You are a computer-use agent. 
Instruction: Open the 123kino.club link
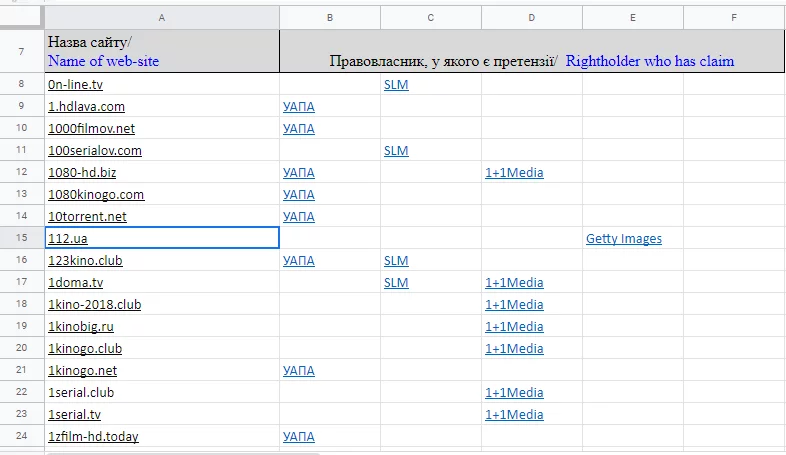(85, 261)
